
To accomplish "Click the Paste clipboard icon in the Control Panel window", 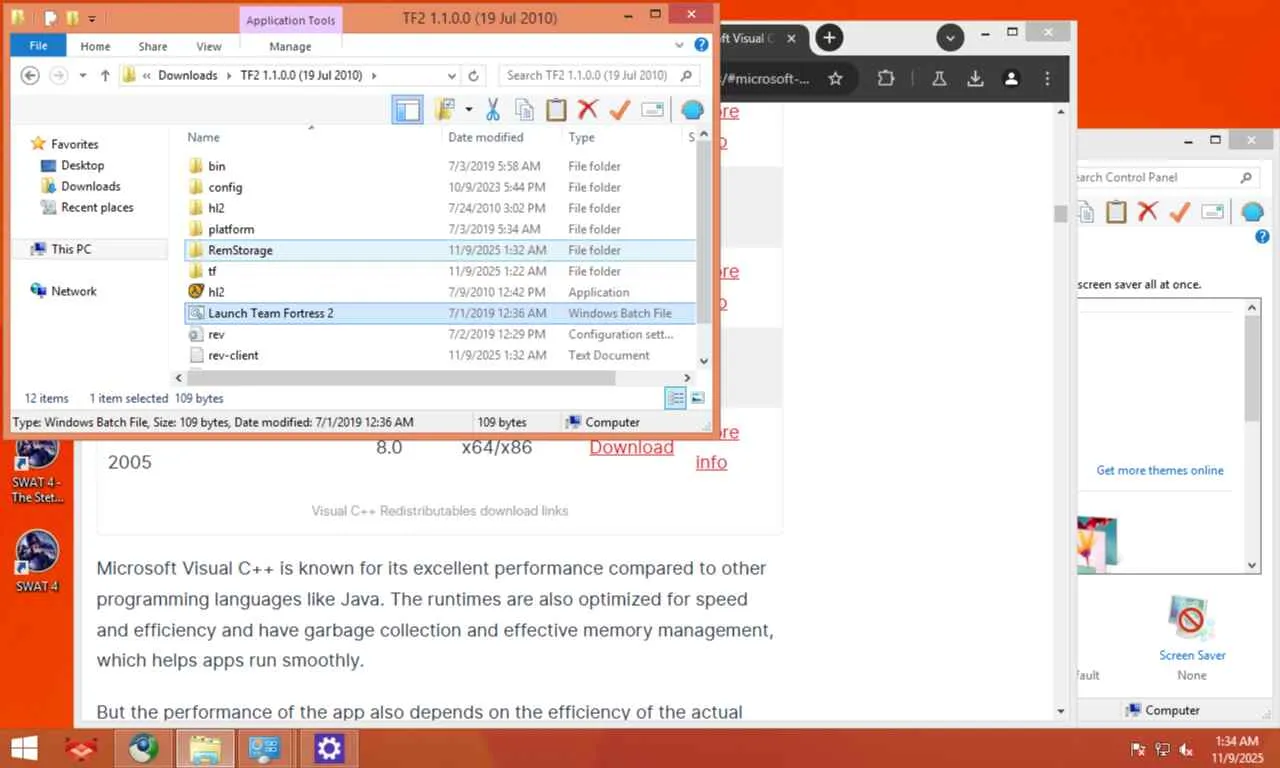I will [1116, 211].
